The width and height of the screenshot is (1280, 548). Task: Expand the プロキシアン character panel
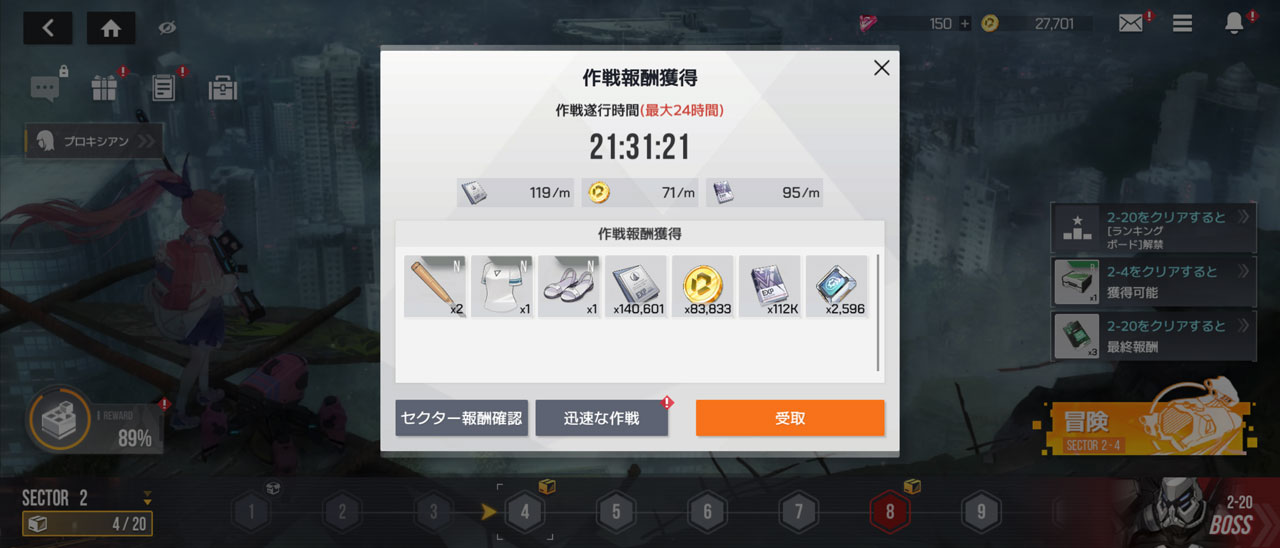click(x=92, y=141)
